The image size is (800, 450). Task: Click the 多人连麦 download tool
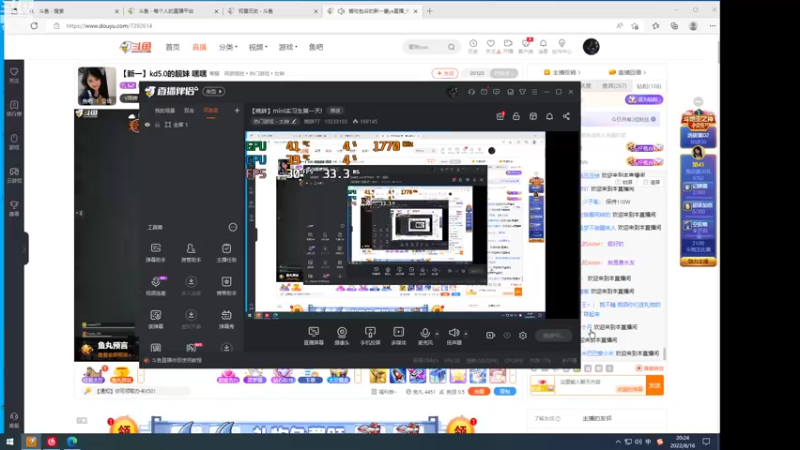(191, 286)
